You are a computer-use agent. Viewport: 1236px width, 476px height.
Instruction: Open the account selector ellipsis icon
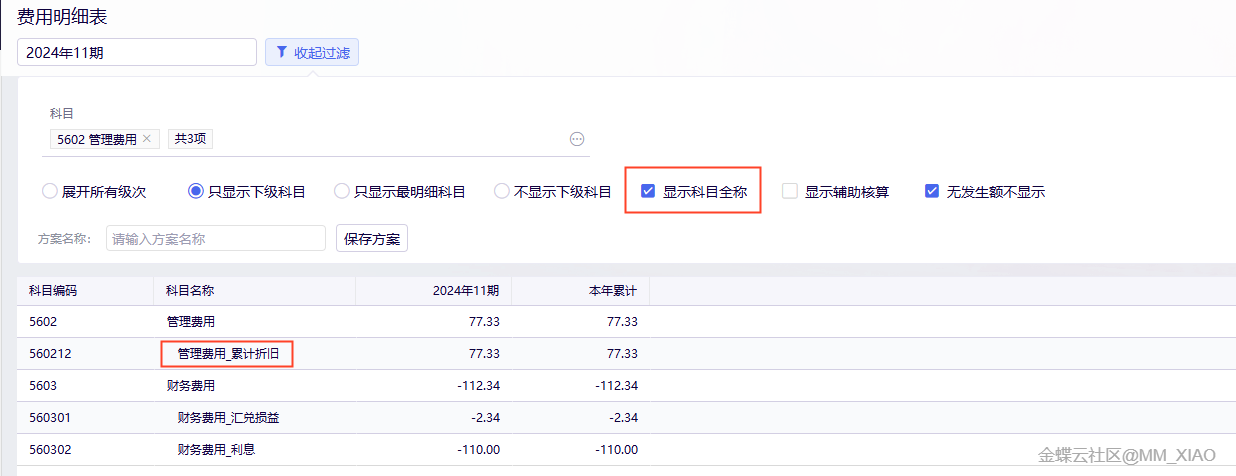[x=577, y=139]
